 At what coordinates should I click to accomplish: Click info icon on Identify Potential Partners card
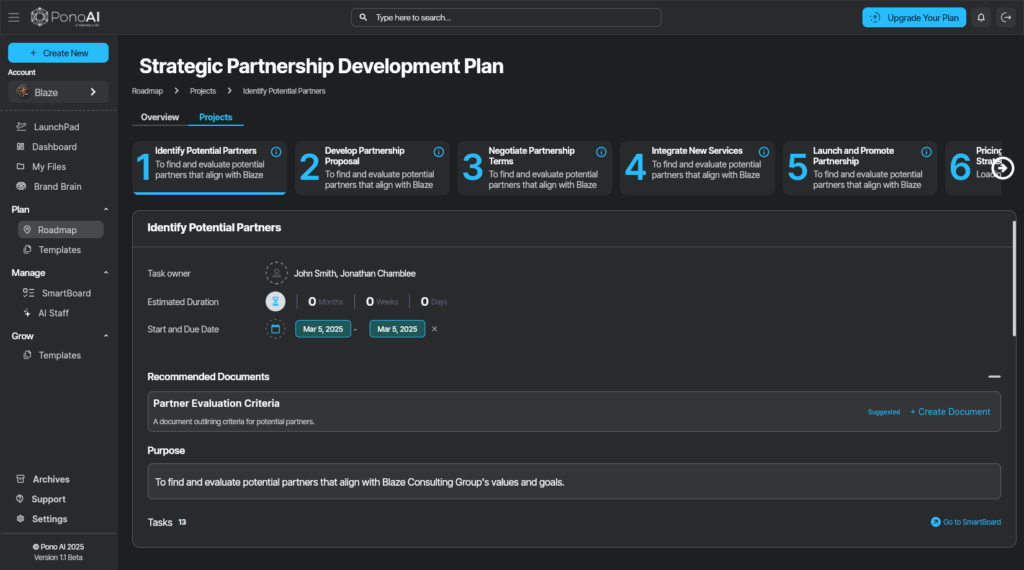click(x=276, y=152)
